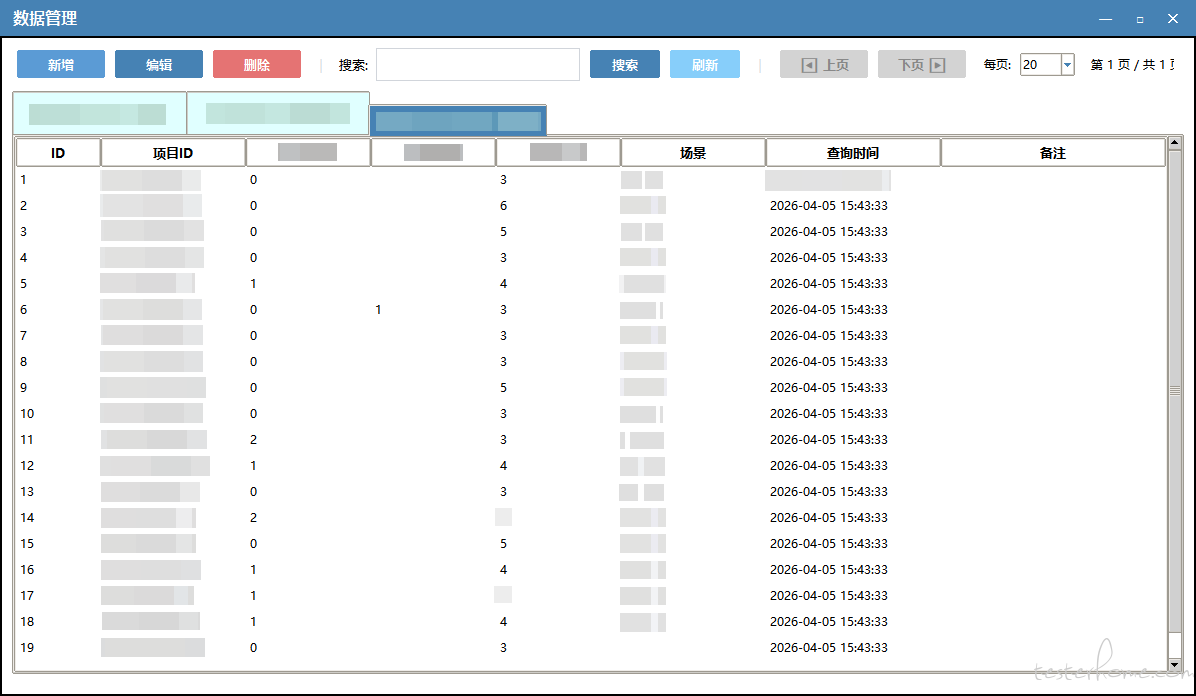Screen dimensions: 1196x696
Task: Sort by the ID column header
Action: [x=58, y=153]
